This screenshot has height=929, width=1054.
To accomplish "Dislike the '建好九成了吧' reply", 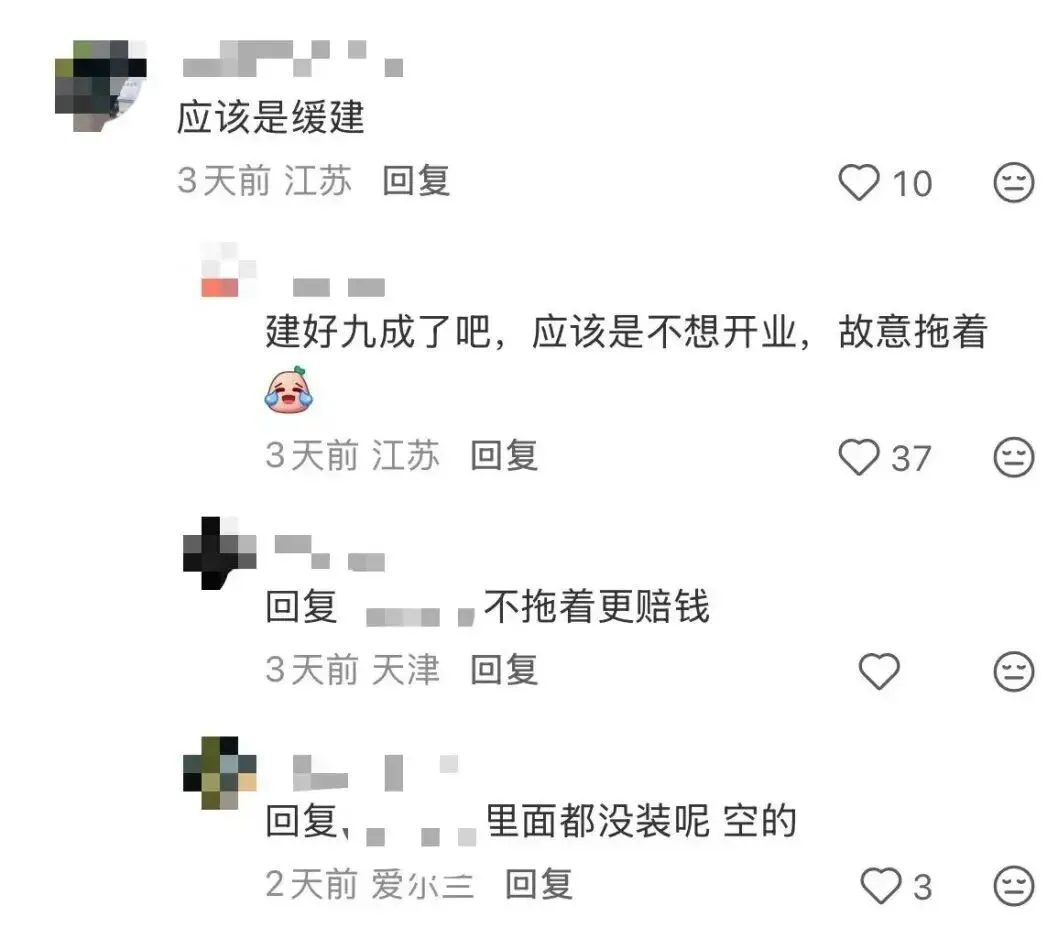I will [1014, 457].
